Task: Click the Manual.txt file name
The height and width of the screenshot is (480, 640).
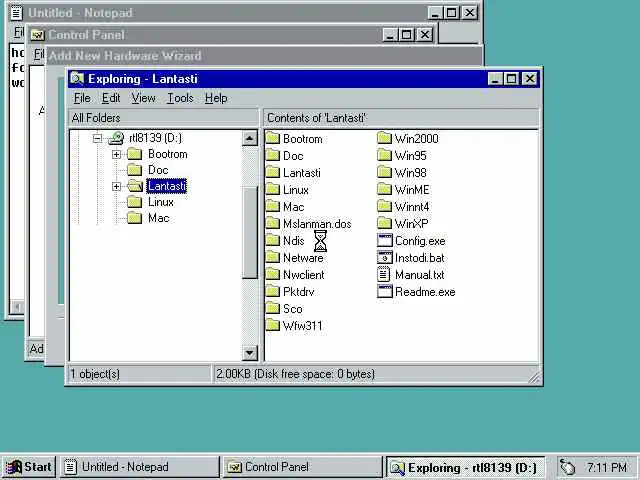Action: tap(419, 275)
